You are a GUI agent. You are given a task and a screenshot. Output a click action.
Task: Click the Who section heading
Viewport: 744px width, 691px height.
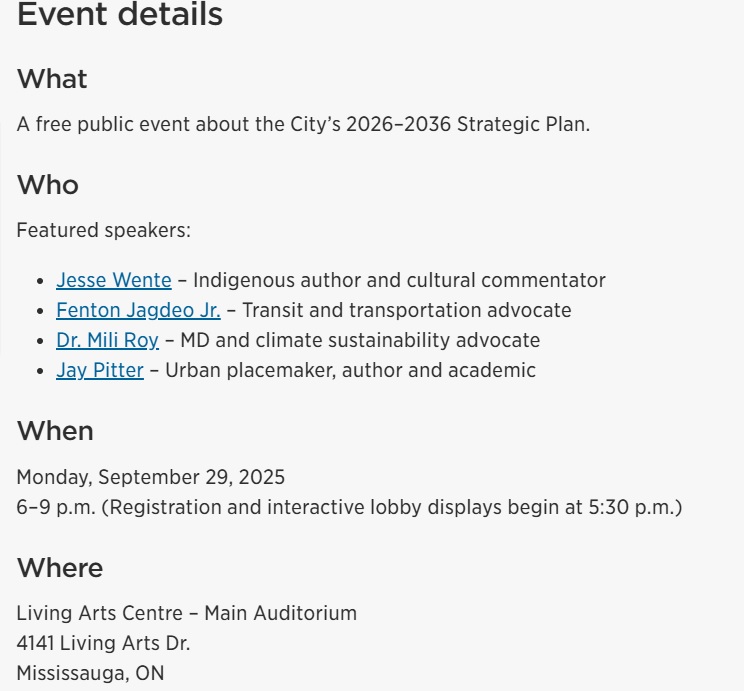click(47, 185)
